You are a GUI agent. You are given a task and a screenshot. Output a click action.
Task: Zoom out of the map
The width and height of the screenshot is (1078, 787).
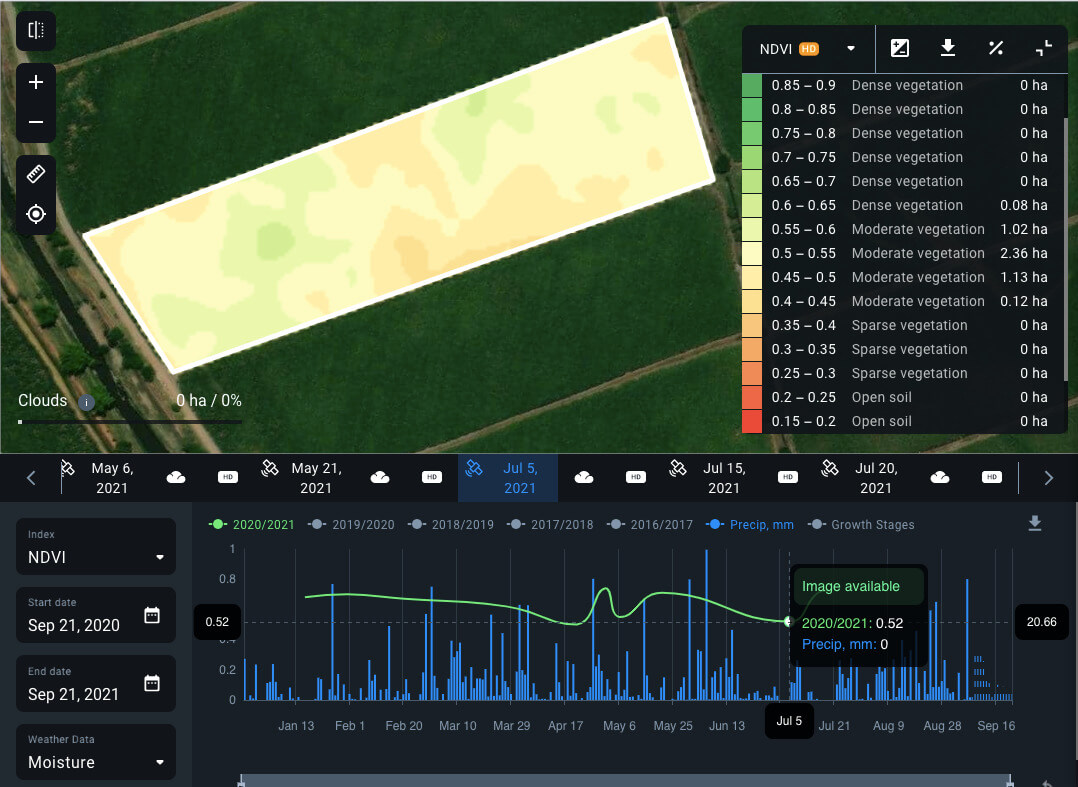click(x=36, y=122)
